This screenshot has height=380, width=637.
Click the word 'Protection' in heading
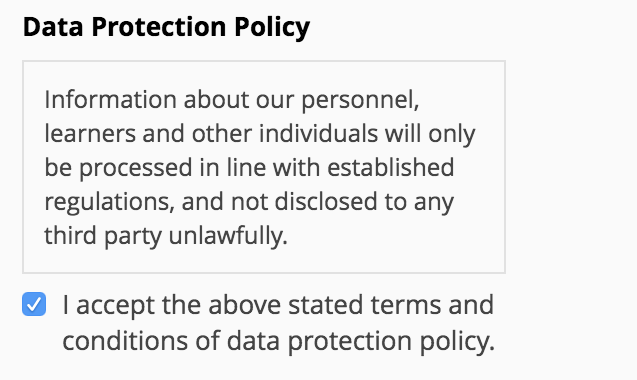[x=159, y=27]
